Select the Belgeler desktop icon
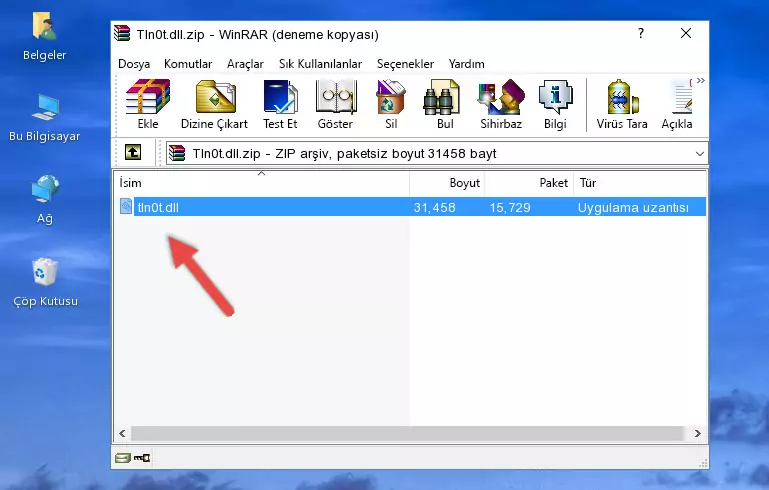This screenshot has width=769, height=490. pyautogui.click(x=45, y=37)
